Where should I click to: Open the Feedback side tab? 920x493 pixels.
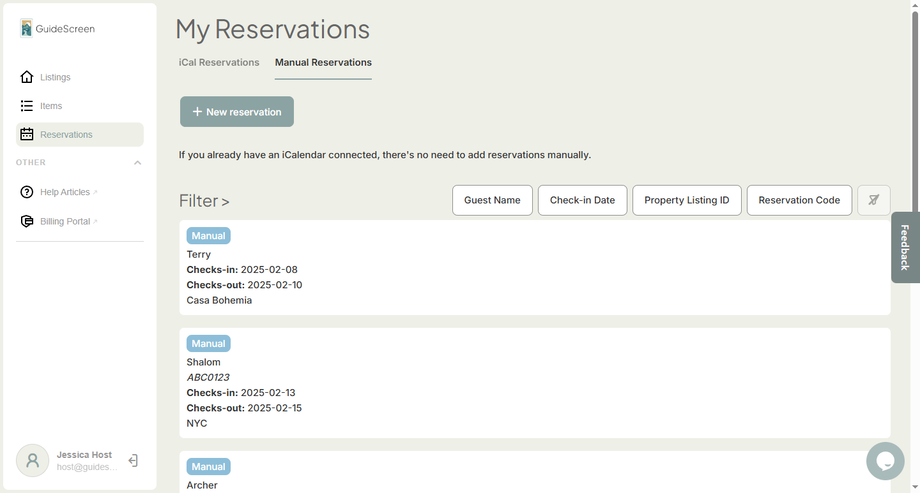905,247
